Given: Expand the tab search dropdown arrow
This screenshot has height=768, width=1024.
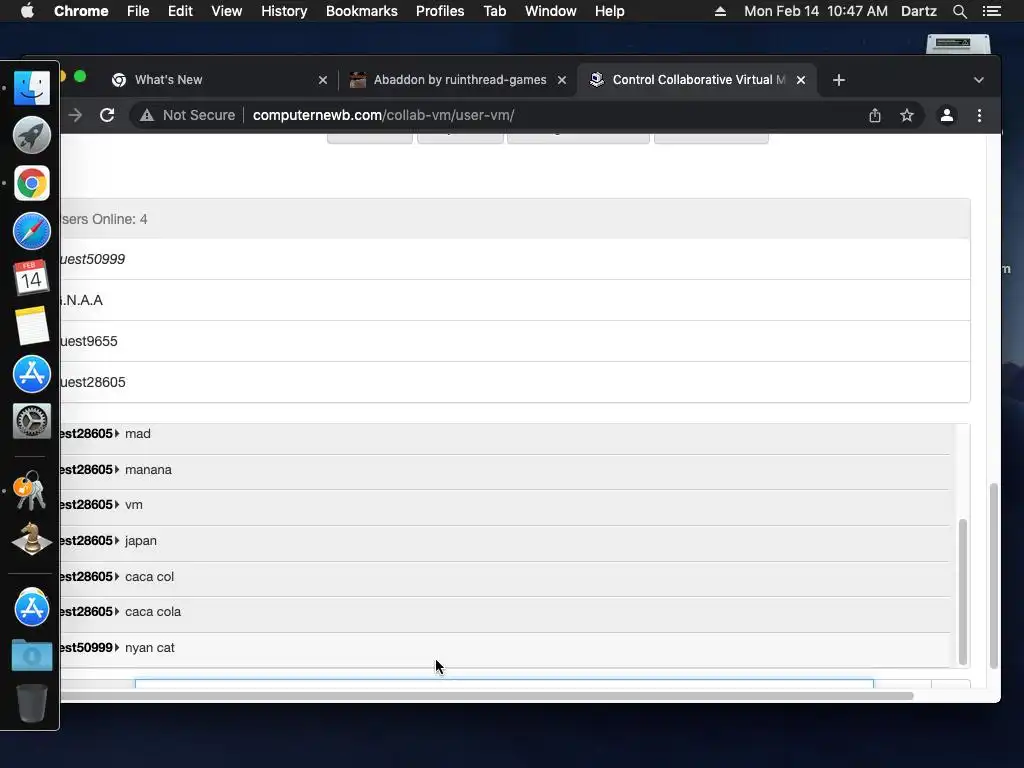Looking at the screenshot, I should pos(978,80).
